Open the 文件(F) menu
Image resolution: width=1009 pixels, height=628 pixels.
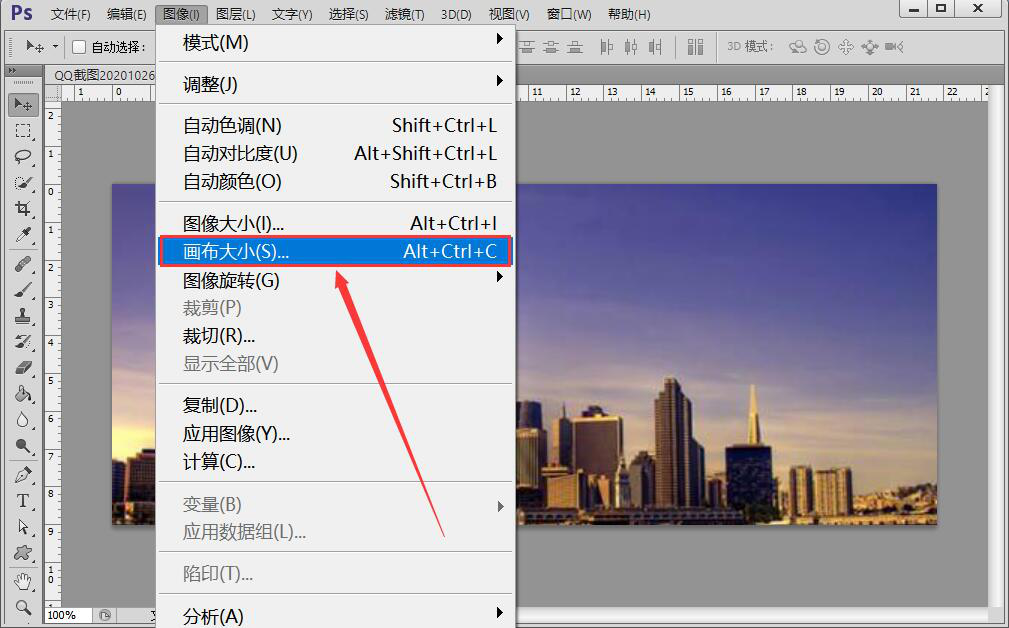tap(70, 14)
